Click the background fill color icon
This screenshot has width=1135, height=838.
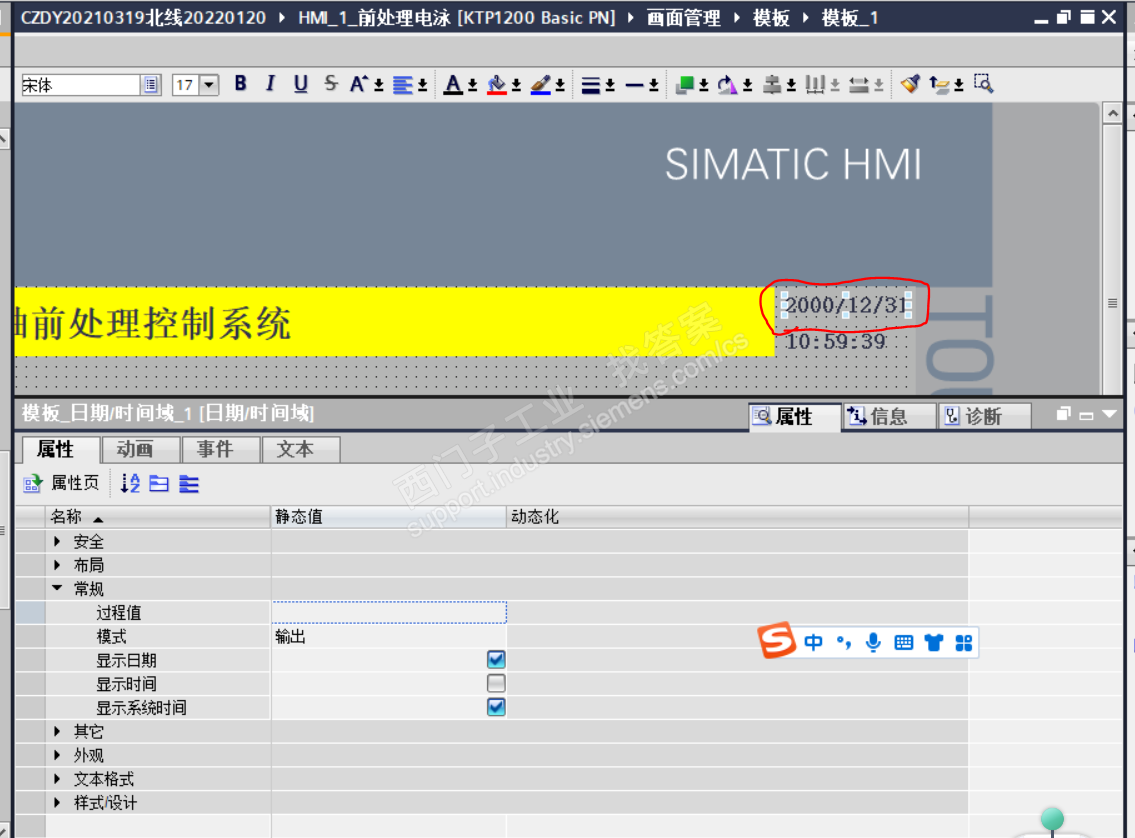497,85
